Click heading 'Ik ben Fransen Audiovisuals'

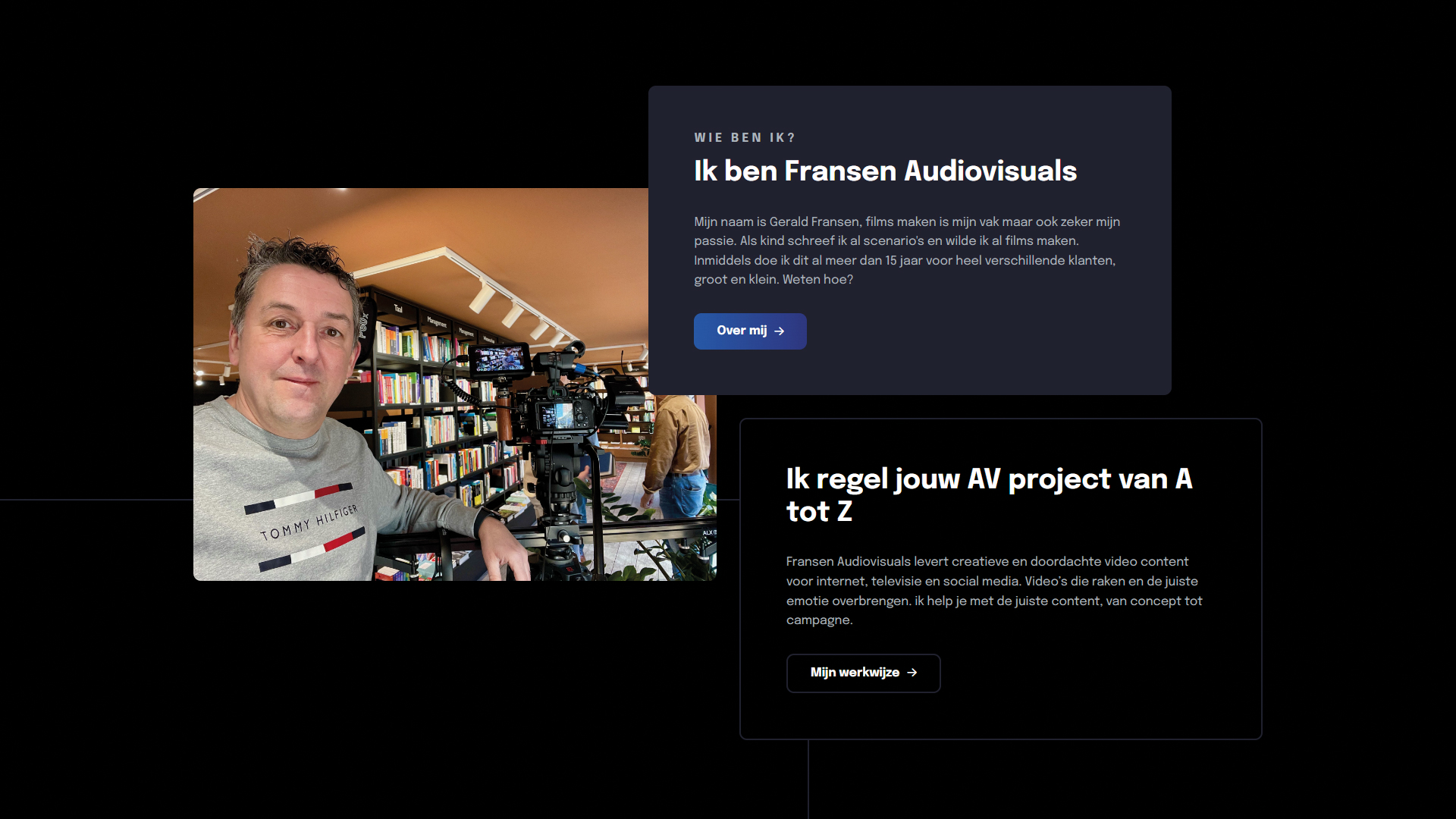point(885,171)
